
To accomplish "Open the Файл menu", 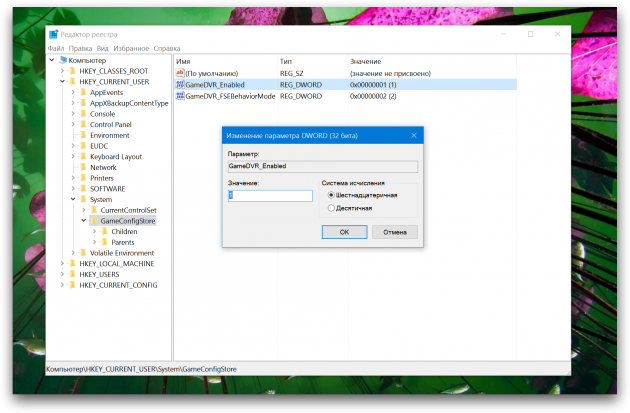I will [55, 48].
